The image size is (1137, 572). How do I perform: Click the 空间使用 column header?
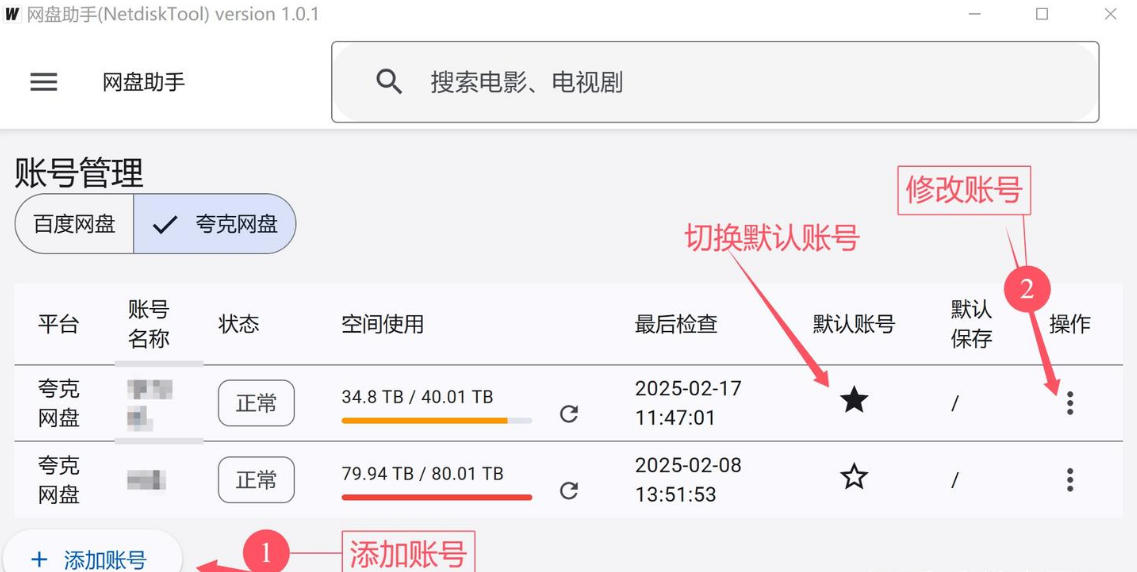[x=382, y=324]
